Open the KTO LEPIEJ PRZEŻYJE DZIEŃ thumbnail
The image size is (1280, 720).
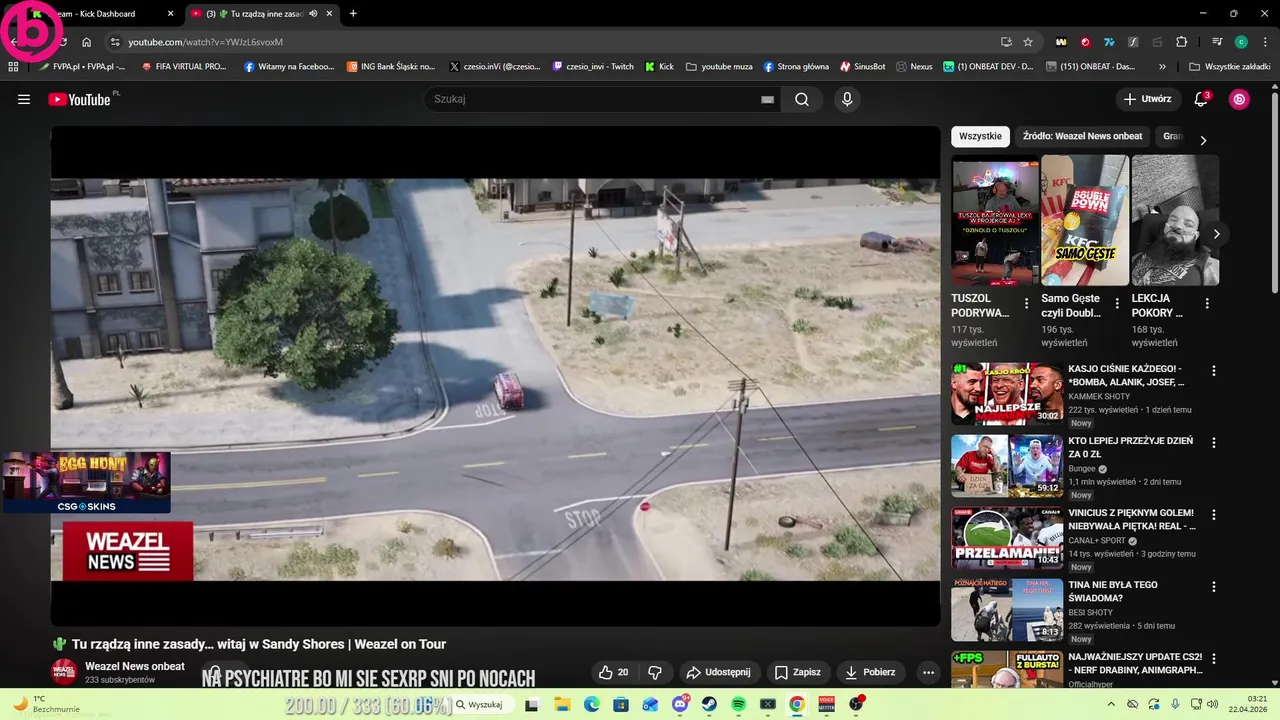[x=1007, y=465]
